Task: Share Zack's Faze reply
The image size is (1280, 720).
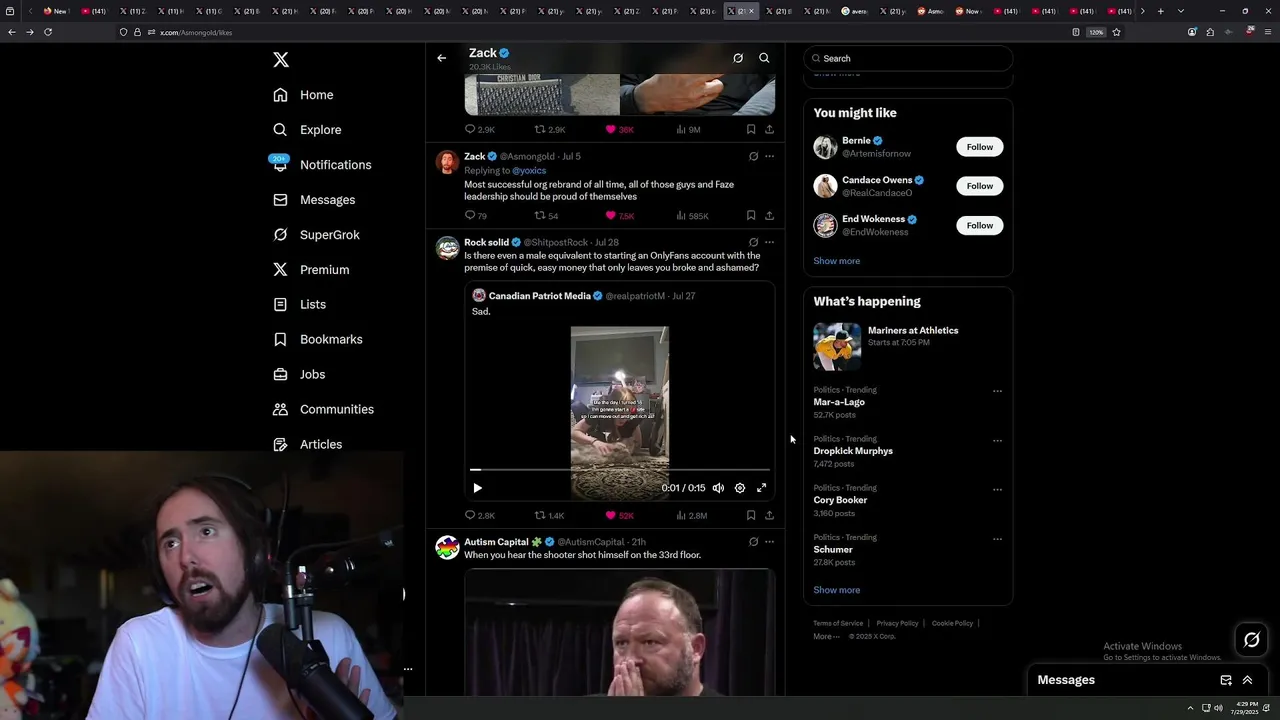Action: 769,215
